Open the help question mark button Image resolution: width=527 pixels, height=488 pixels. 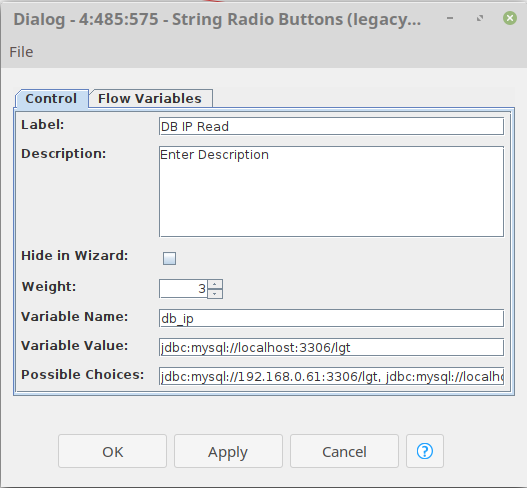point(425,451)
